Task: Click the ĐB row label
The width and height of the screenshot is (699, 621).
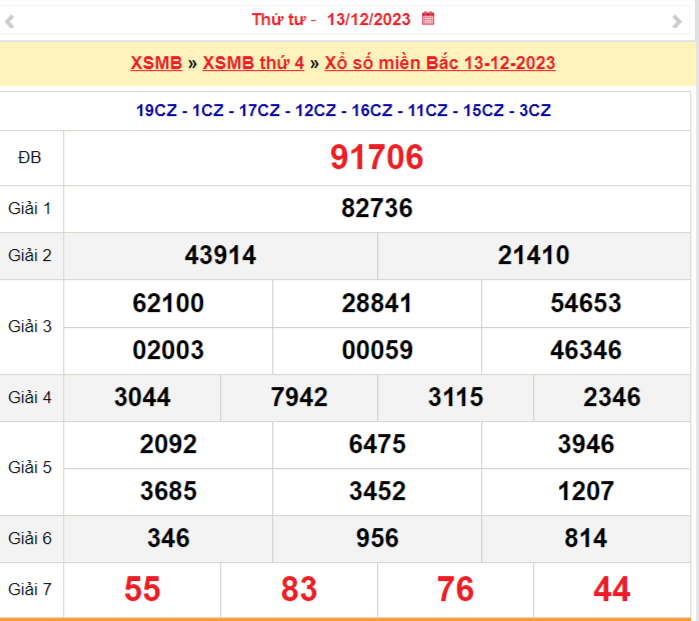Action: tap(30, 157)
